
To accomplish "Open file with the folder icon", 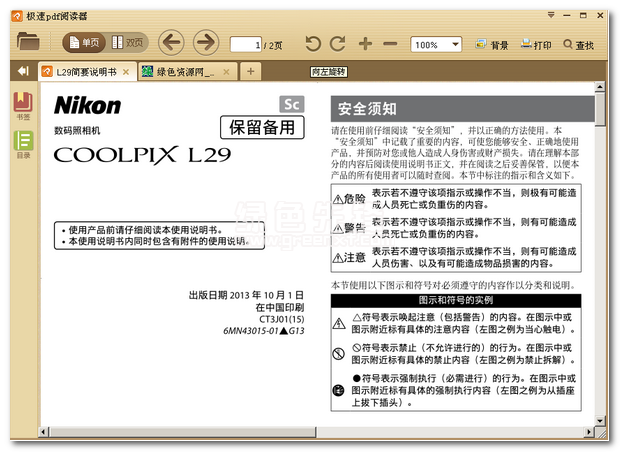I will coord(28,42).
